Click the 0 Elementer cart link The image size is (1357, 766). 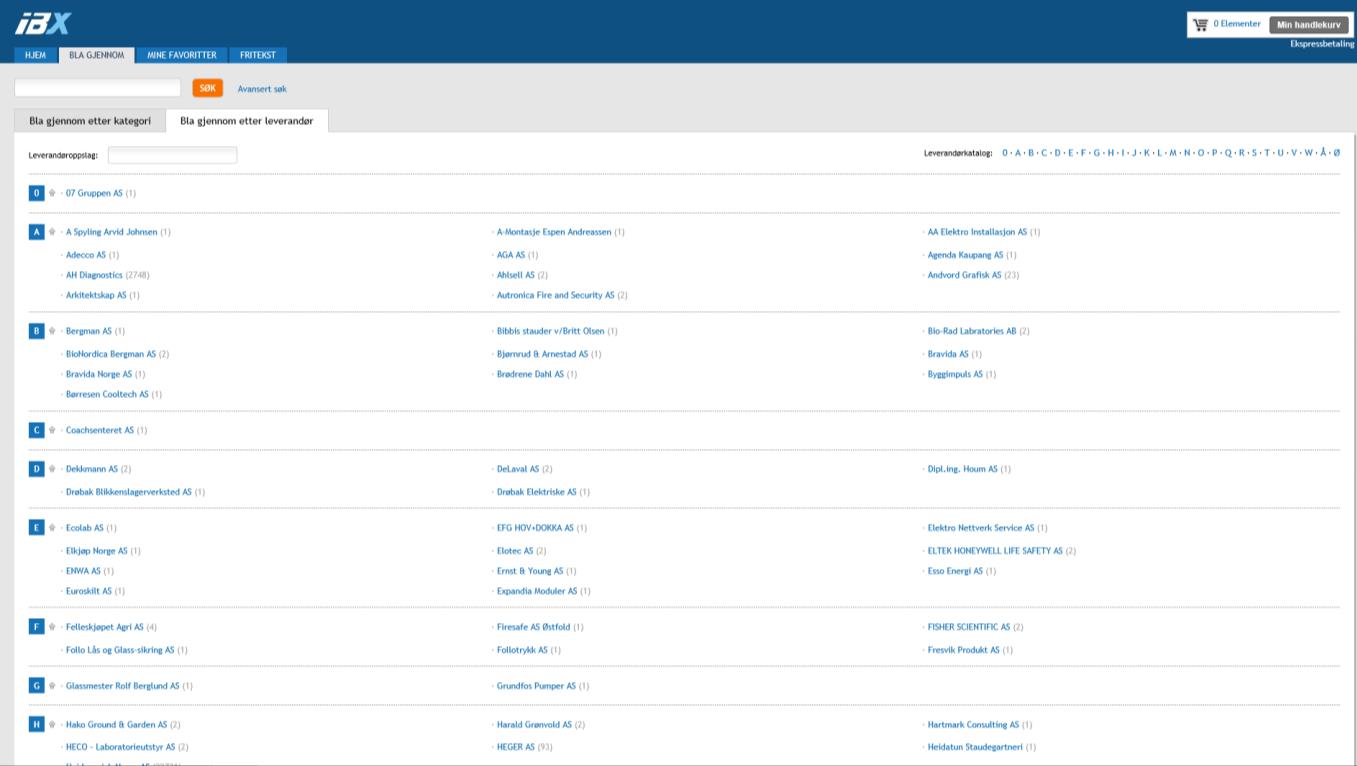tap(1237, 24)
